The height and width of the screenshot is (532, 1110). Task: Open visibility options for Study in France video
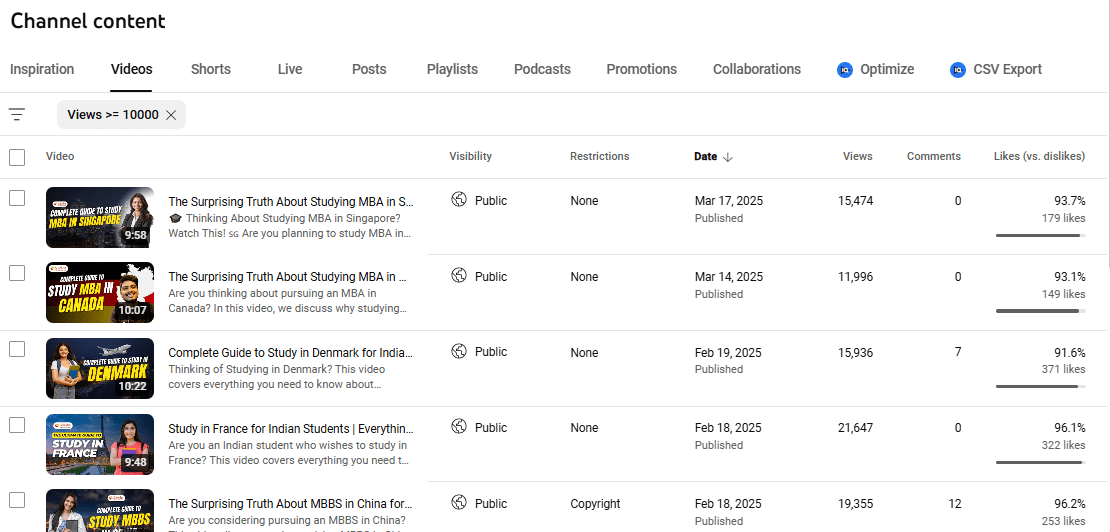click(491, 428)
